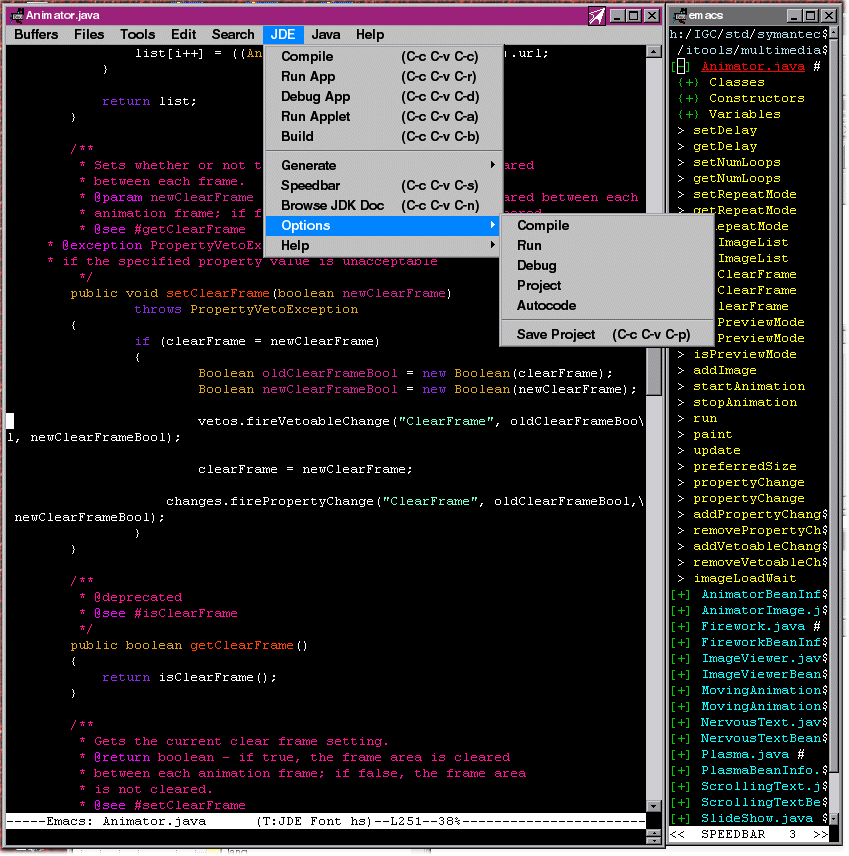Choose Compile from the JDE menu
The image size is (849, 856).
307,57
